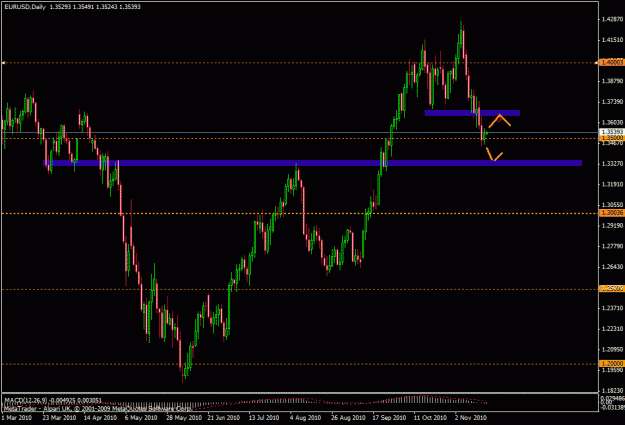Click the 17 Sep 2010 date label

point(389,418)
